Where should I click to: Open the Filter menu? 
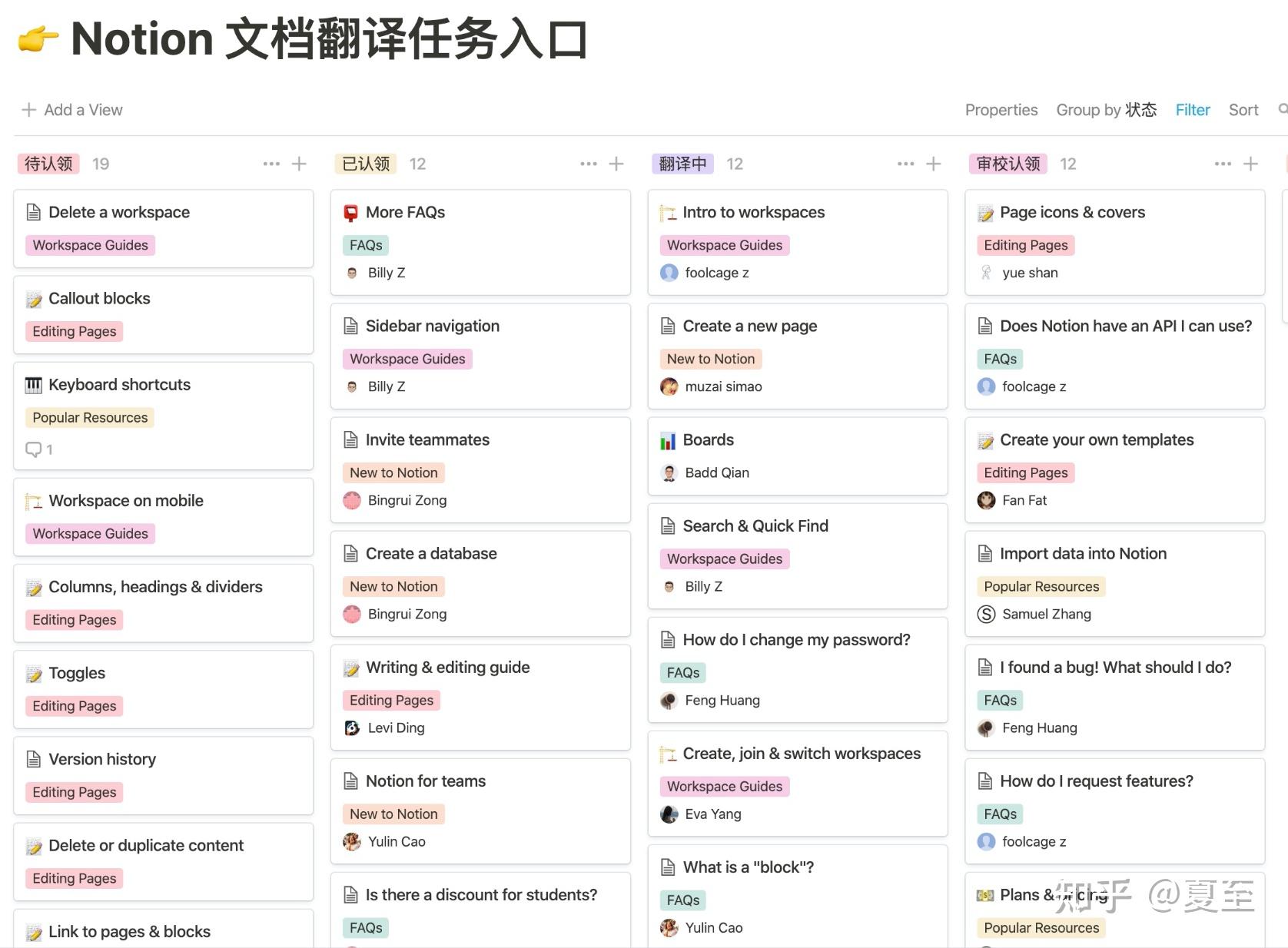(x=1193, y=109)
